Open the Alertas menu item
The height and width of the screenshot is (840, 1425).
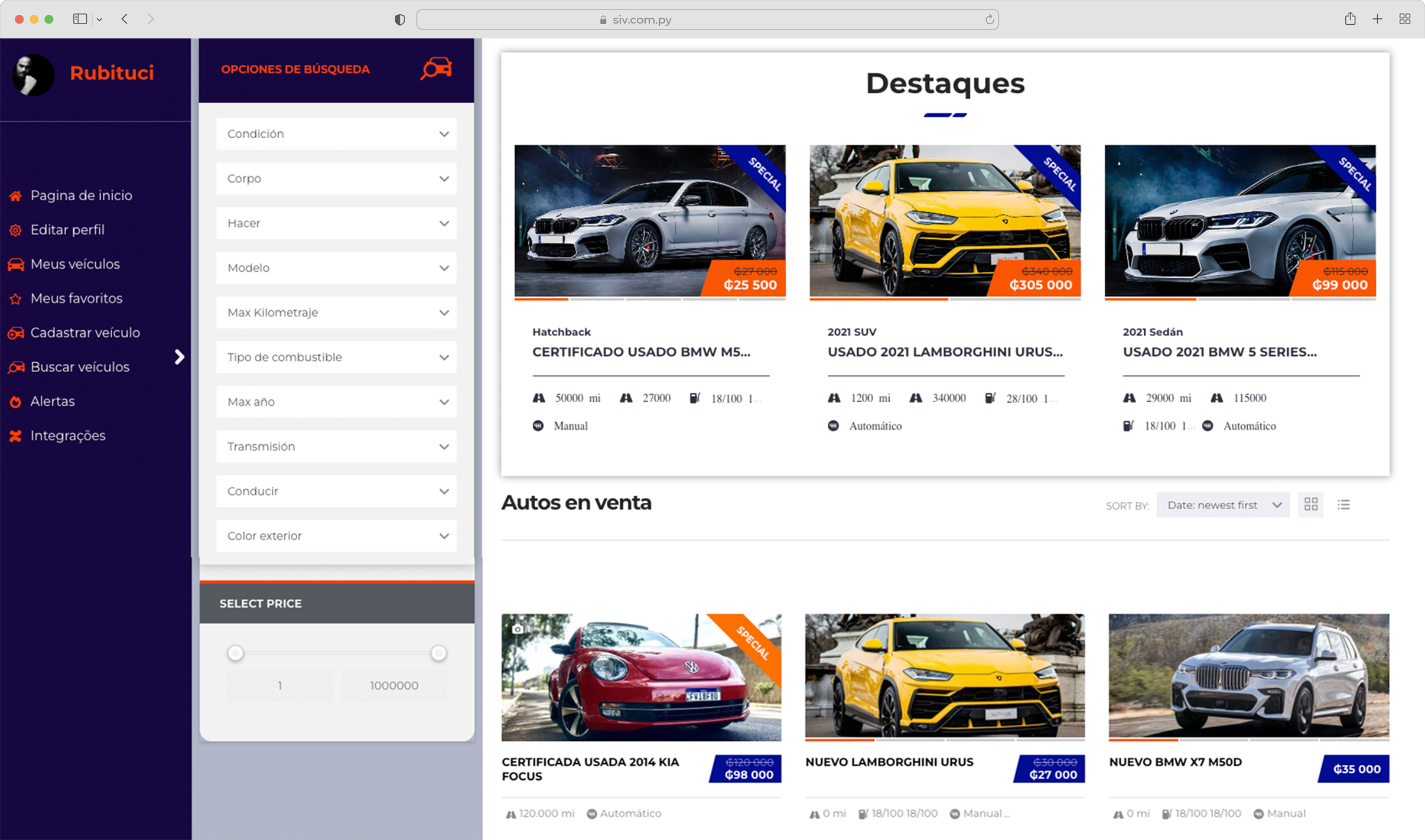point(53,401)
